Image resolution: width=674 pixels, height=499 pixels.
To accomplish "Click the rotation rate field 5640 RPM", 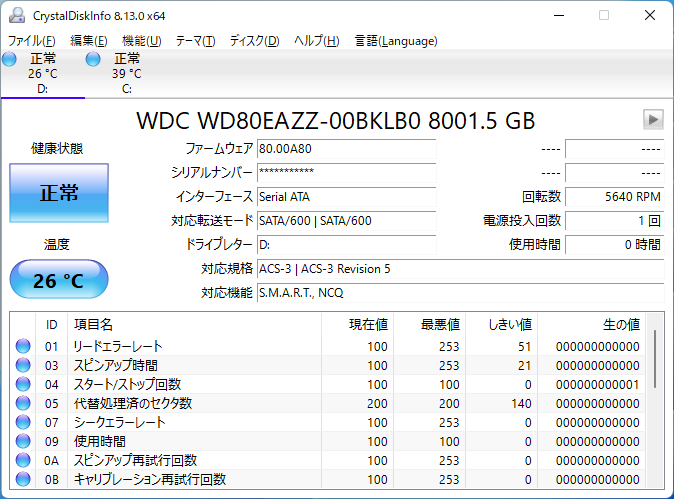I will [615, 197].
